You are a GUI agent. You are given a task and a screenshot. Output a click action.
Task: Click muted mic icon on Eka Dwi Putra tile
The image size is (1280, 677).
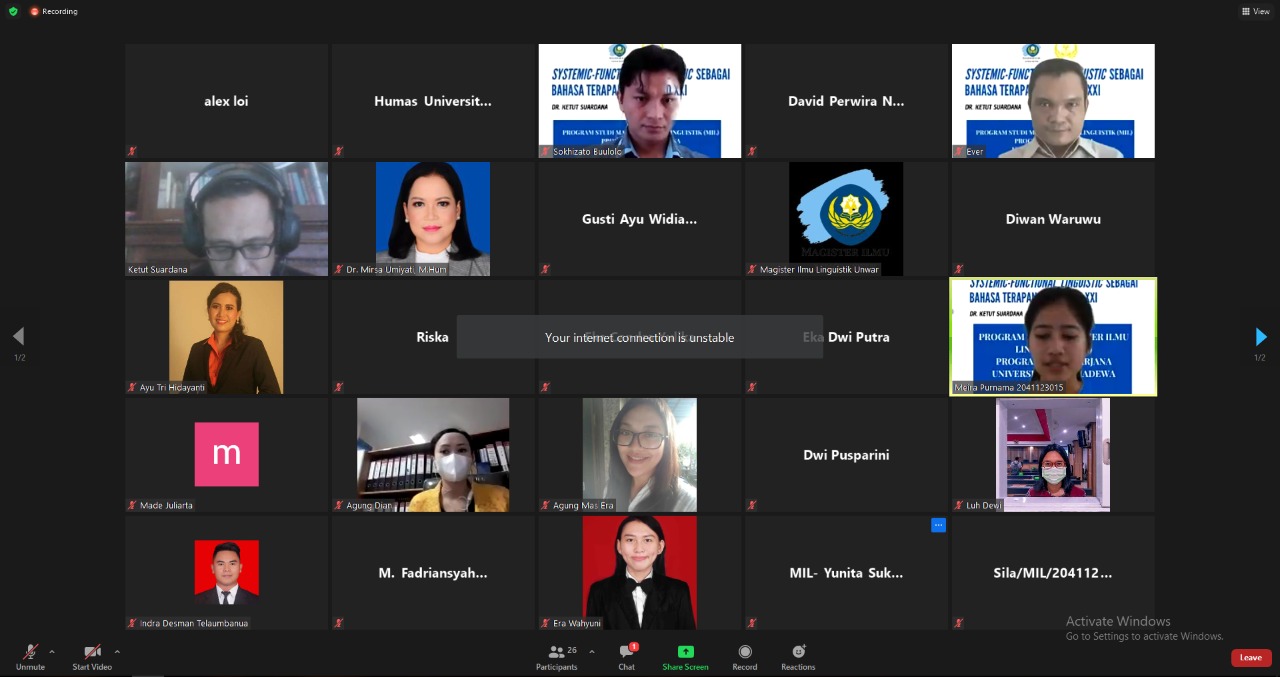(x=752, y=387)
